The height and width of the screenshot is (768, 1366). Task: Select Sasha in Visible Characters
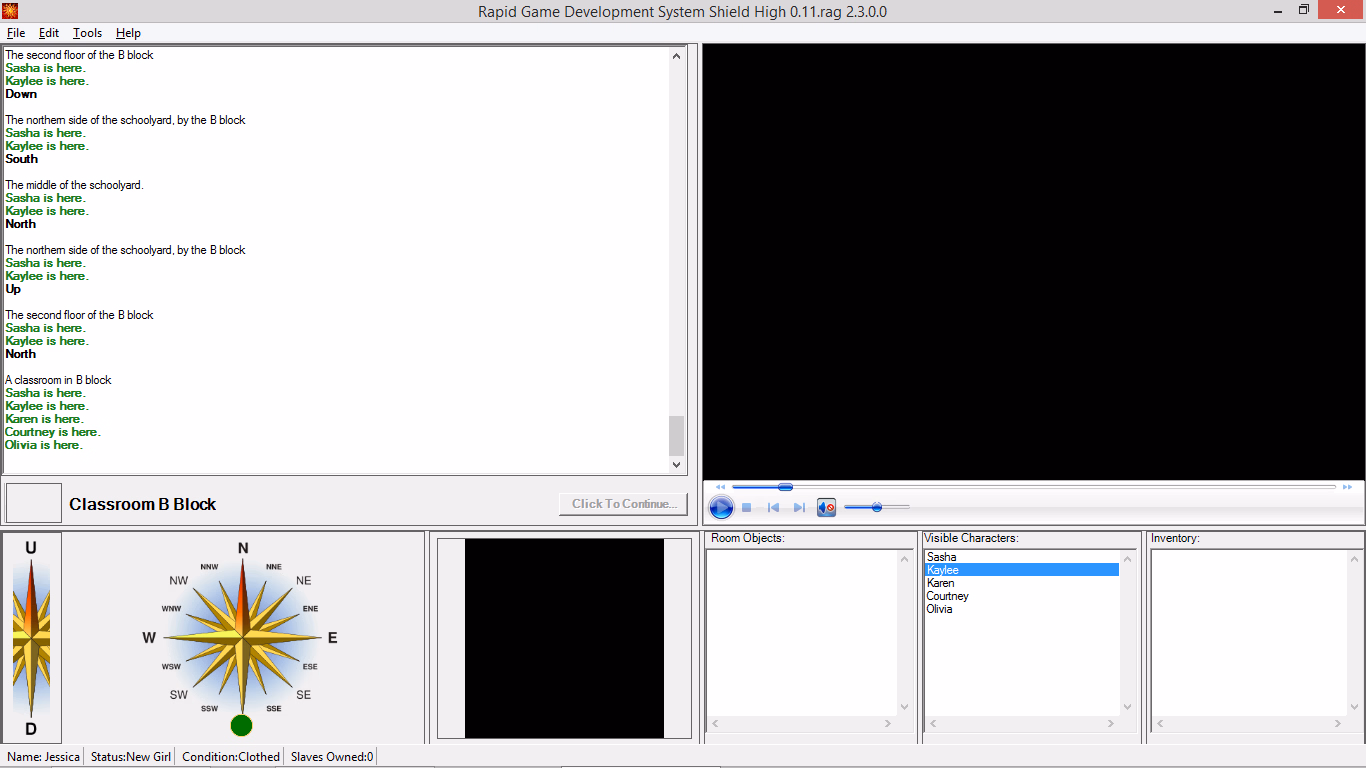tap(1021, 557)
